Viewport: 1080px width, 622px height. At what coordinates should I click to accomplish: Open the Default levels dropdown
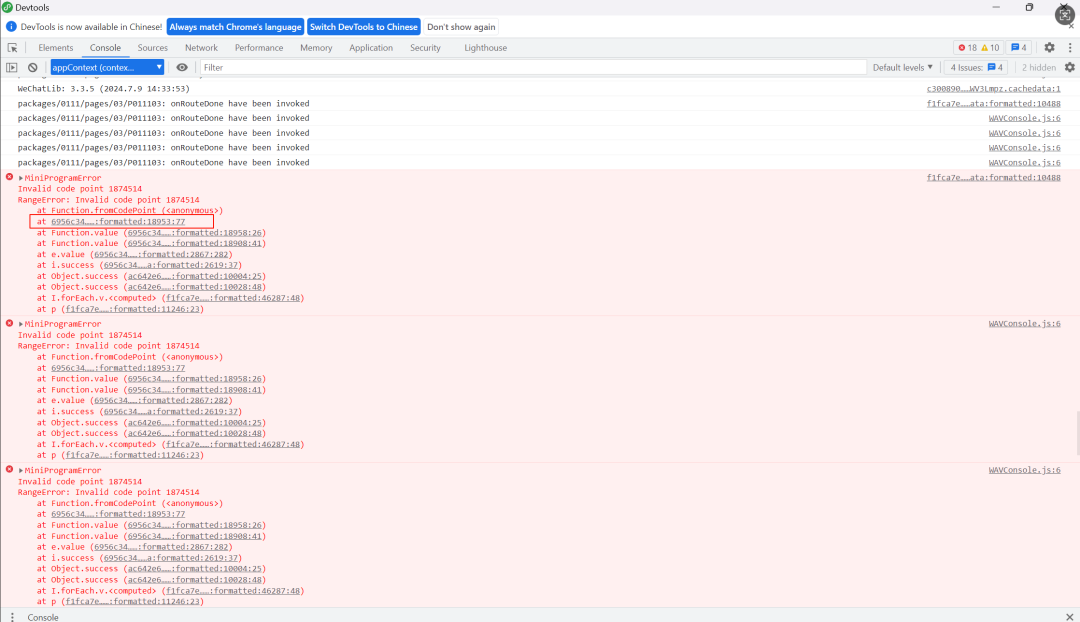coord(902,68)
